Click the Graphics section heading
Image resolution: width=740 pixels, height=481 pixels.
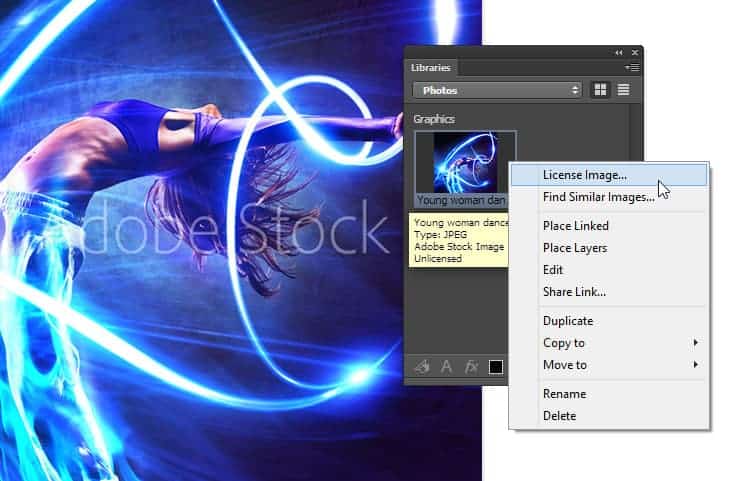(x=434, y=119)
